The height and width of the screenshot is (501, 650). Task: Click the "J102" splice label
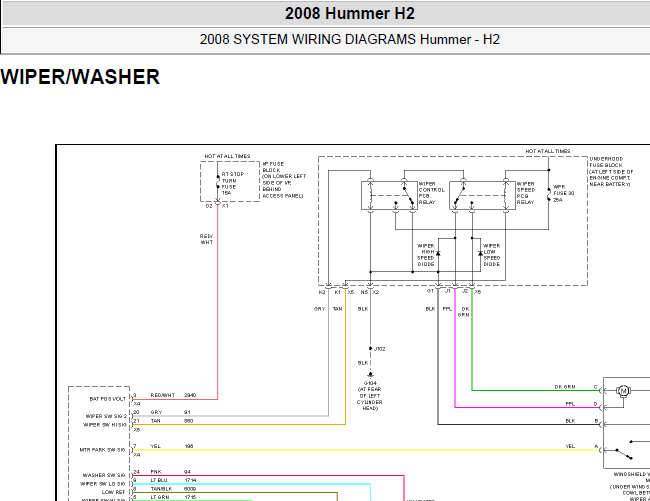380,349
